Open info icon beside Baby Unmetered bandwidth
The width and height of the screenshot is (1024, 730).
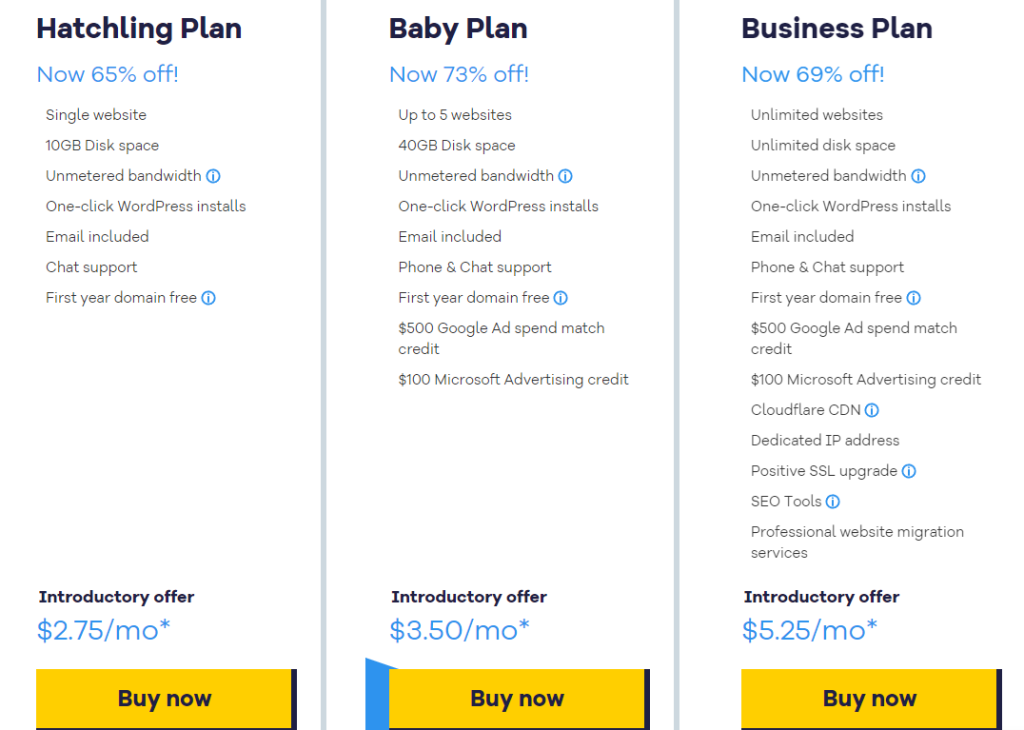(566, 176)
